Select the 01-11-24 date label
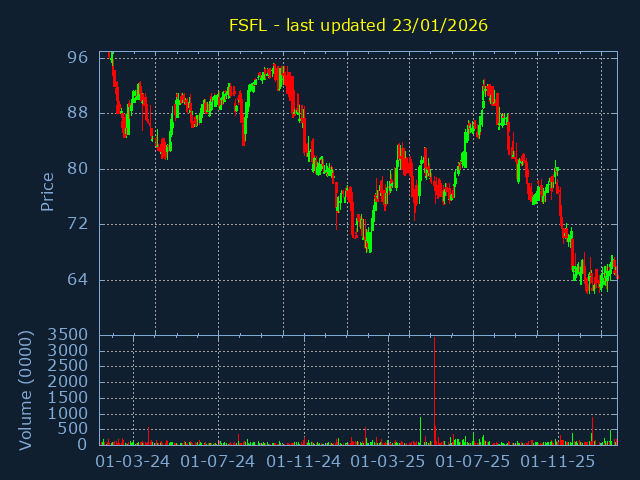Image resolution: width=640 pixels, height=480 pixels. (x=304, y=462)
